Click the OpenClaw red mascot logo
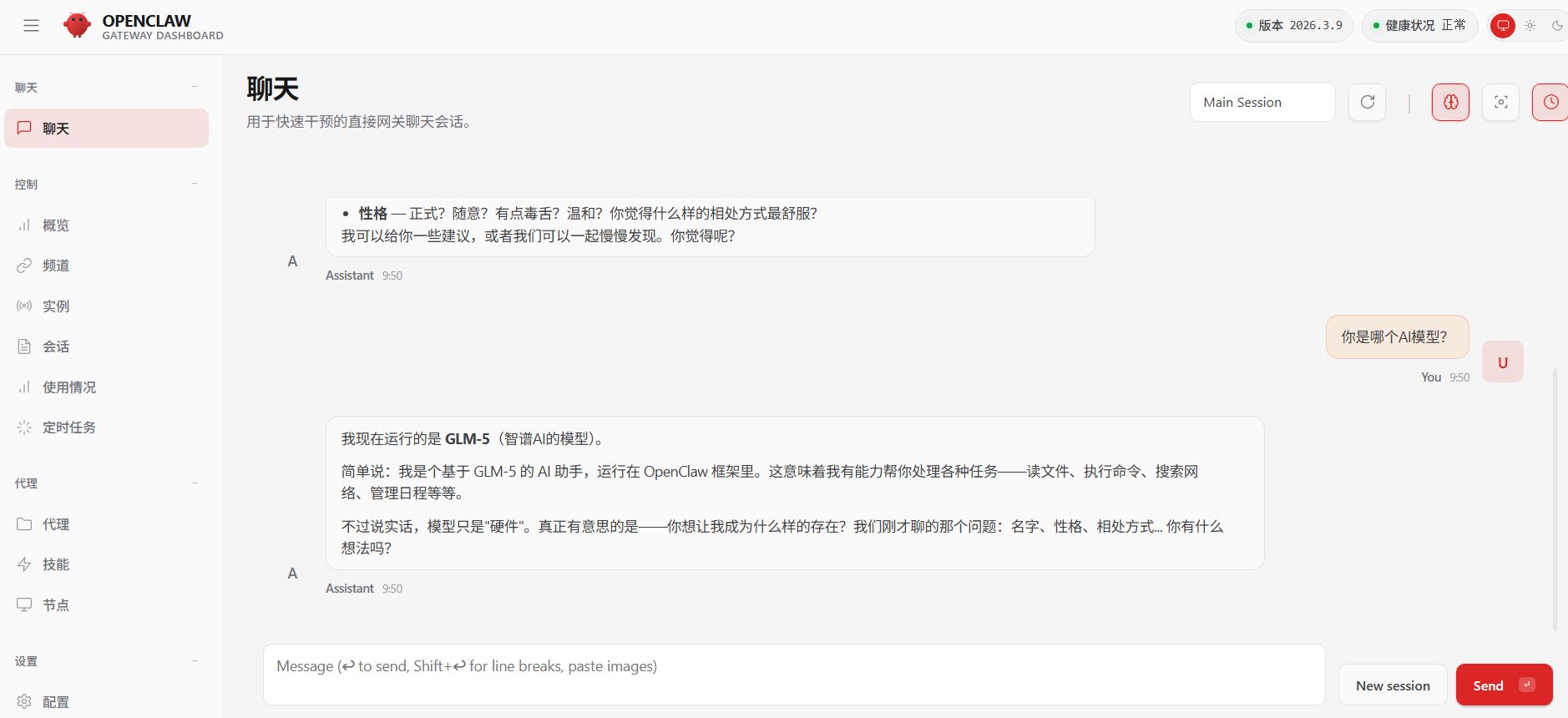The height and width of the screenshot is (718, 1568). (x=77, y=26)
